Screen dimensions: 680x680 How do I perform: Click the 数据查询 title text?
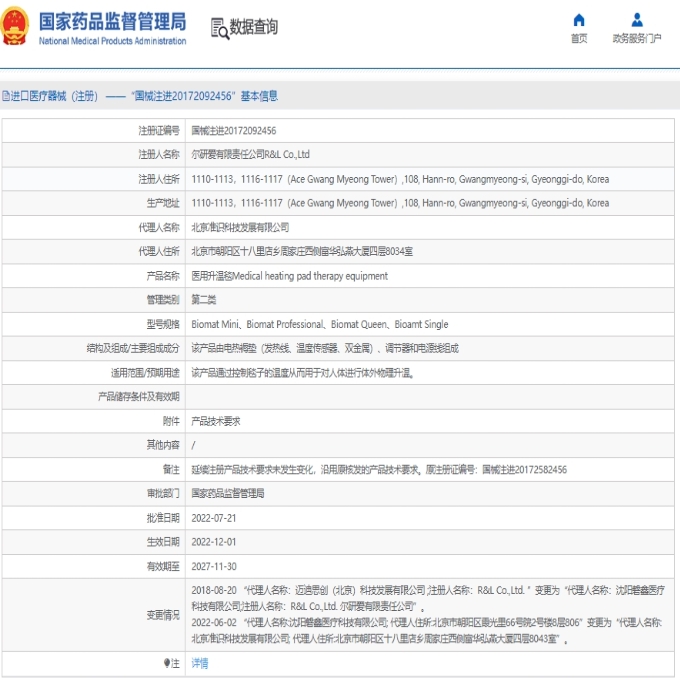(x=254, y=28)
